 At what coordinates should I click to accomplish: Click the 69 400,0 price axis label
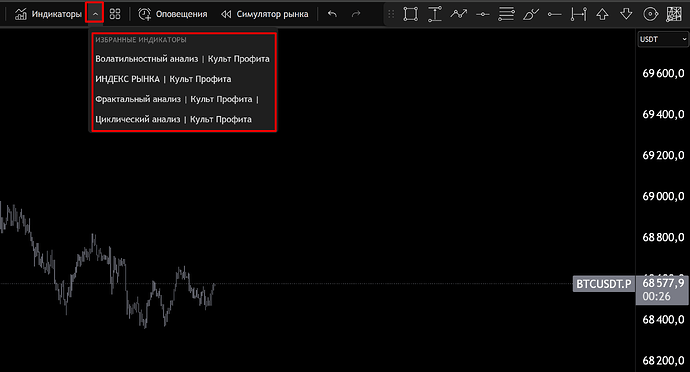pos(663,114)
